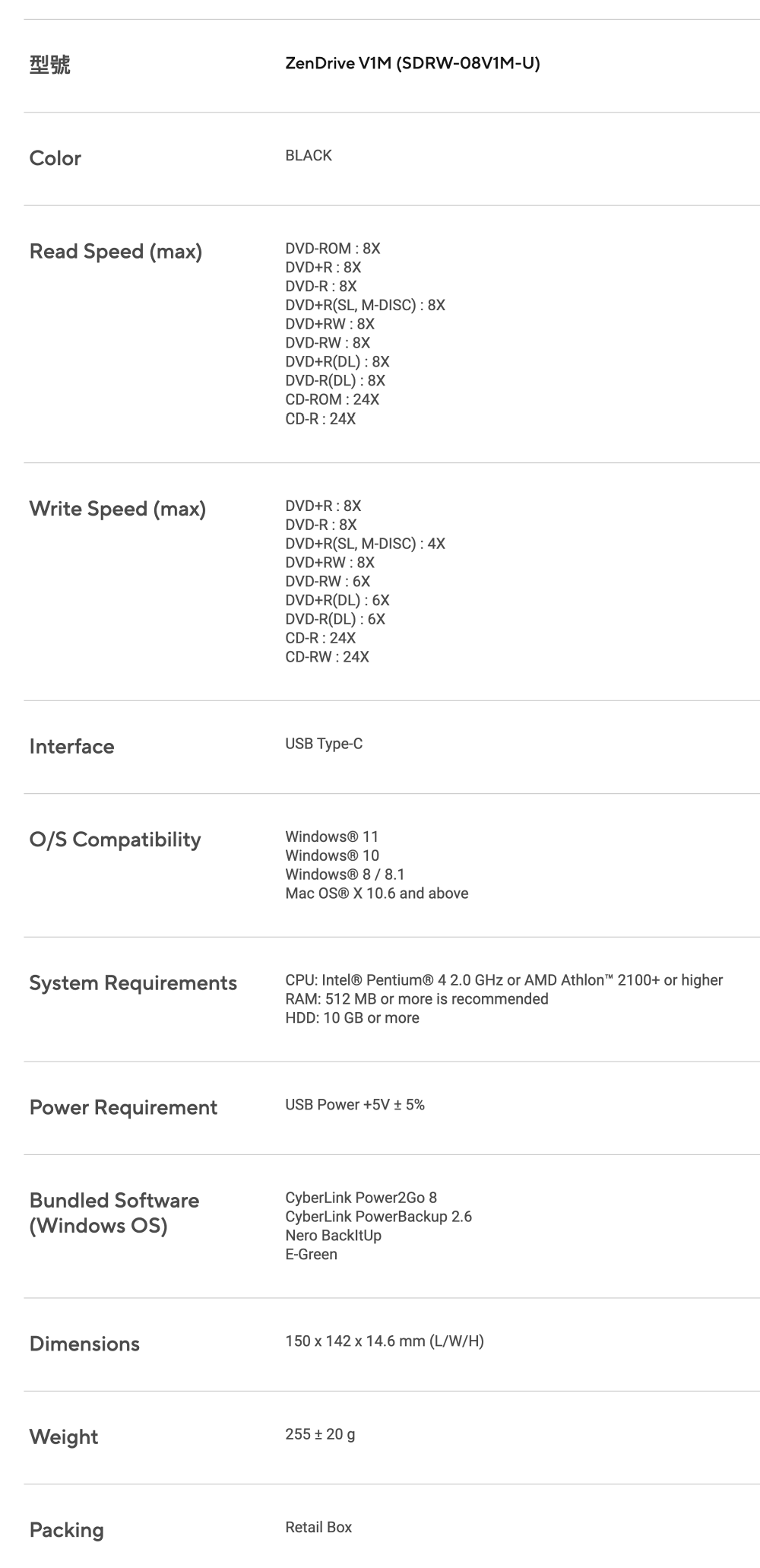Click the System Requirements label

tap(133, 982)
